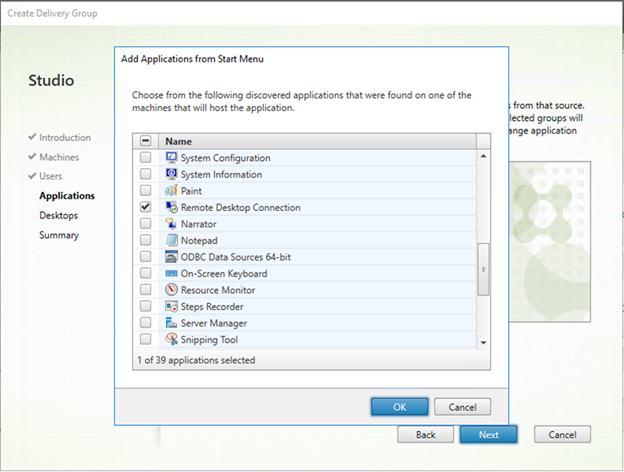Screen dimensions: 624x472
Task: Check the System Configuration checkbox
Action: click(146, 158)
